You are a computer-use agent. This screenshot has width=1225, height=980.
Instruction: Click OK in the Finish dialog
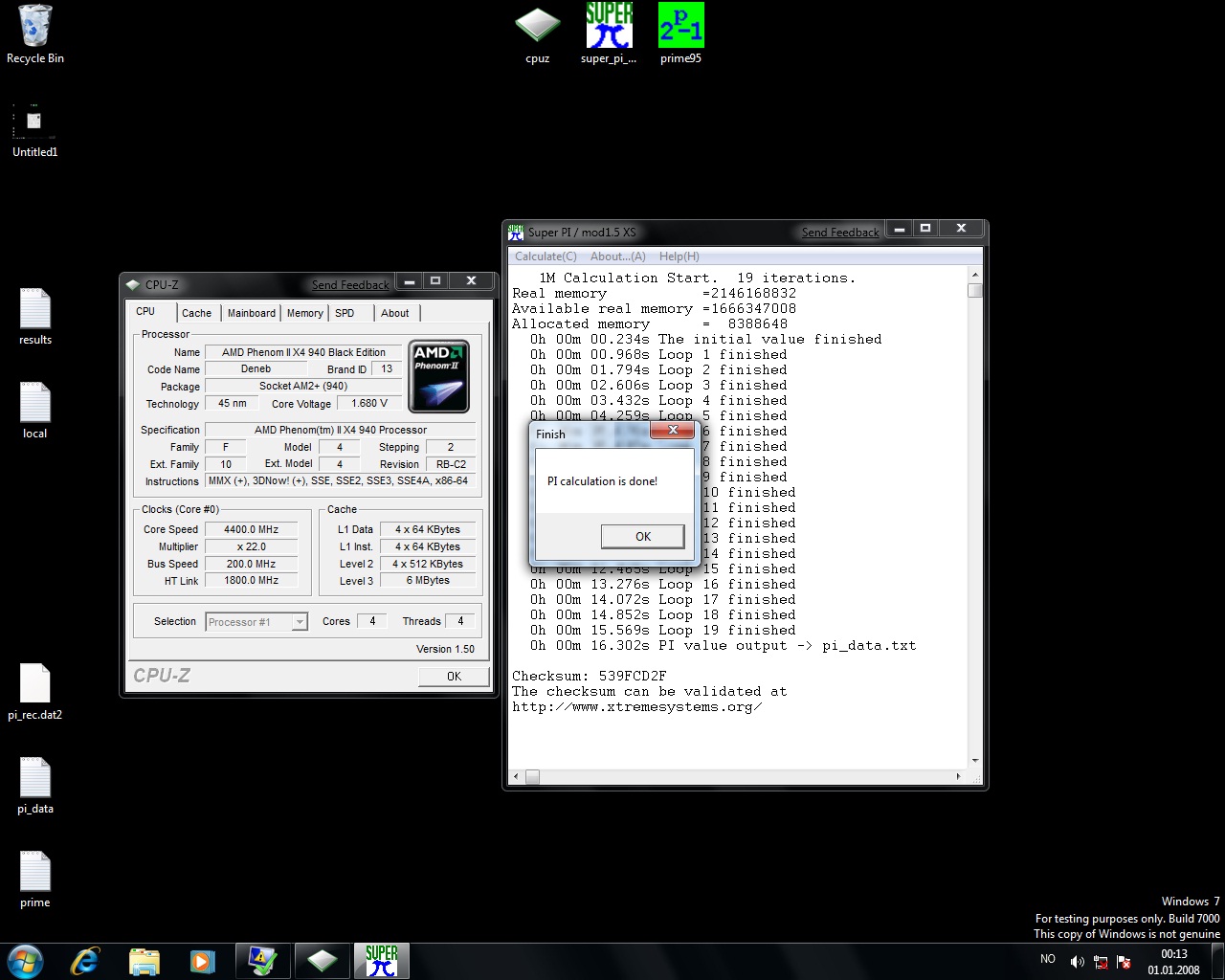(x=642, y=537)
